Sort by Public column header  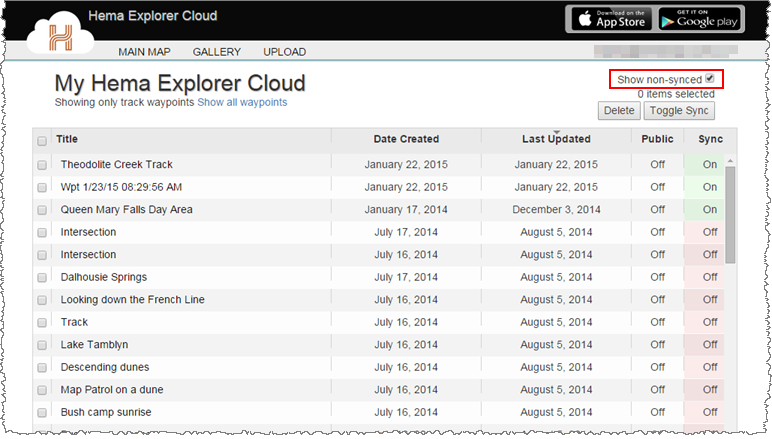[x=657, y=139]
